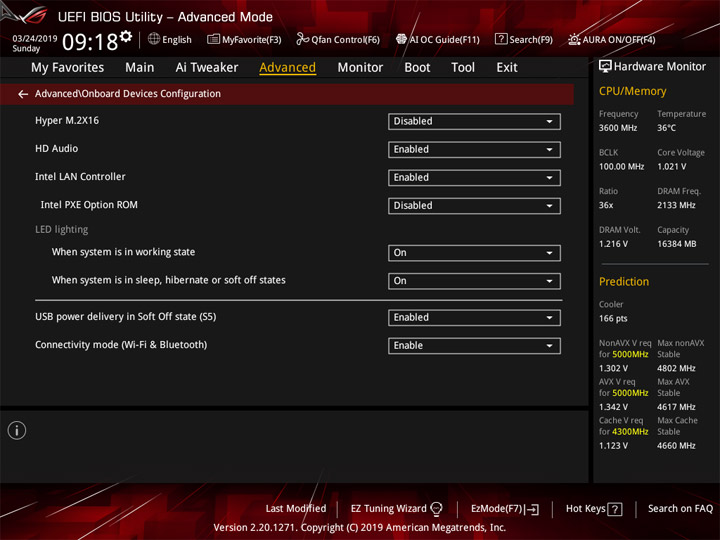The width and height of the screenshot is (720, 540).
Task: Open the Tool tab
Action: [463, 68]
